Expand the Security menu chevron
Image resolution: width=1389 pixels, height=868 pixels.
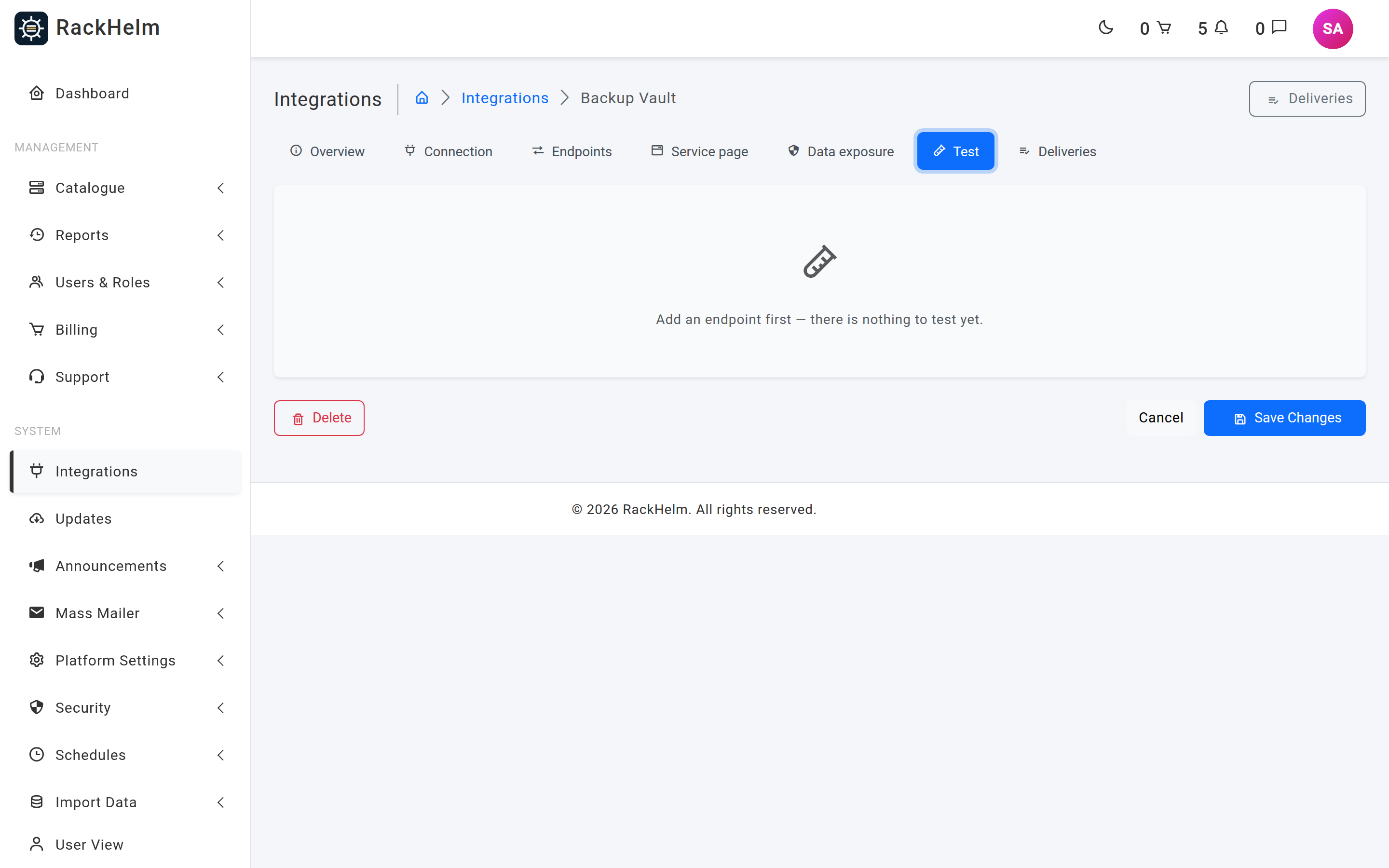221,707
